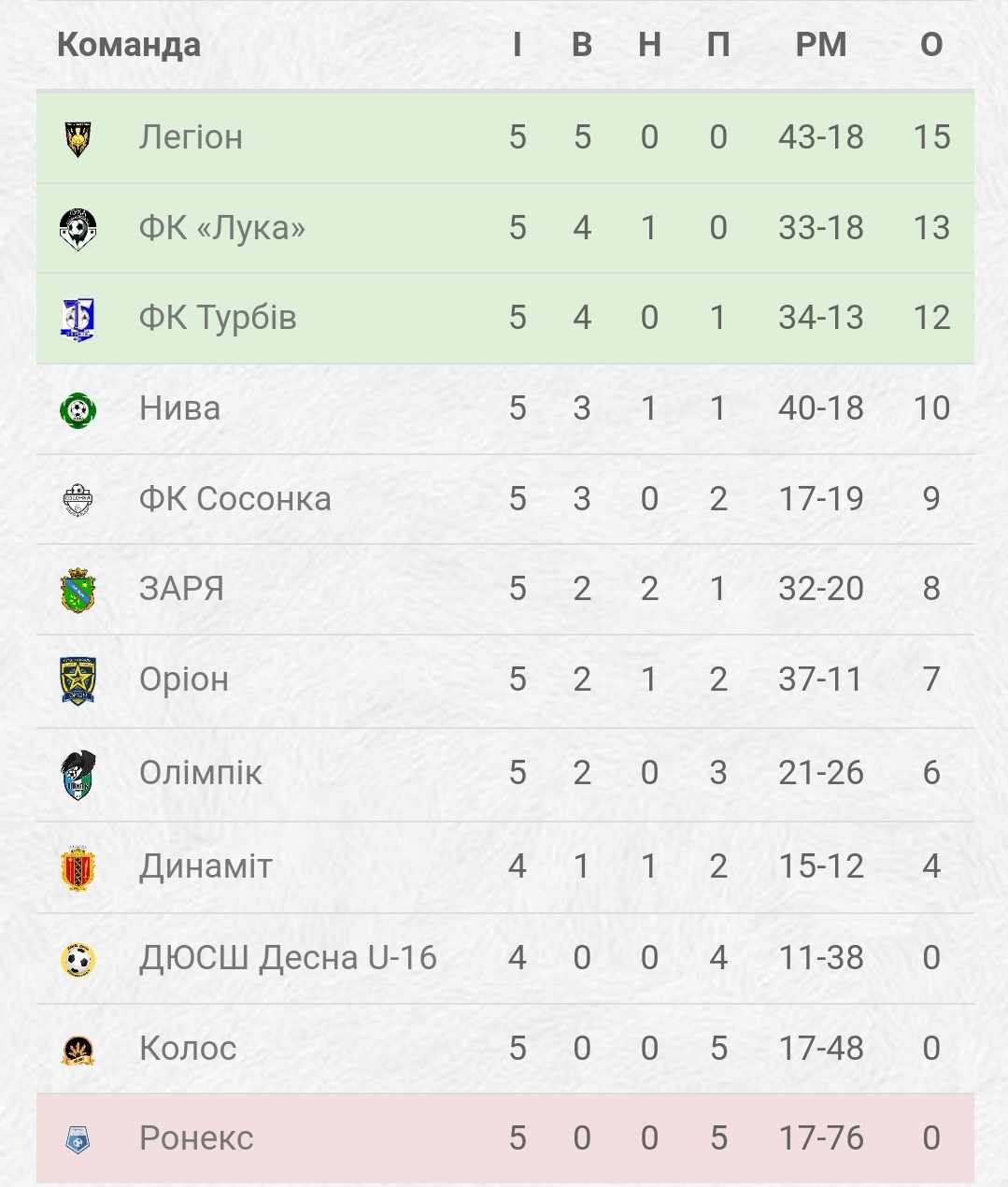Tap the ФК Турбів club emblem
Viewport: 1008px width, 1187px height.
[x=78, y=319]
